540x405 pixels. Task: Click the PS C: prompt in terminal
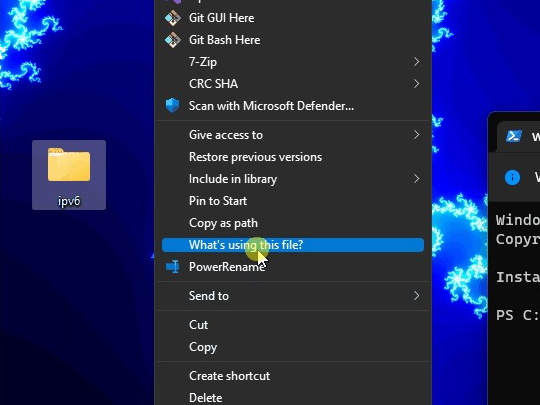coord(517,315)
